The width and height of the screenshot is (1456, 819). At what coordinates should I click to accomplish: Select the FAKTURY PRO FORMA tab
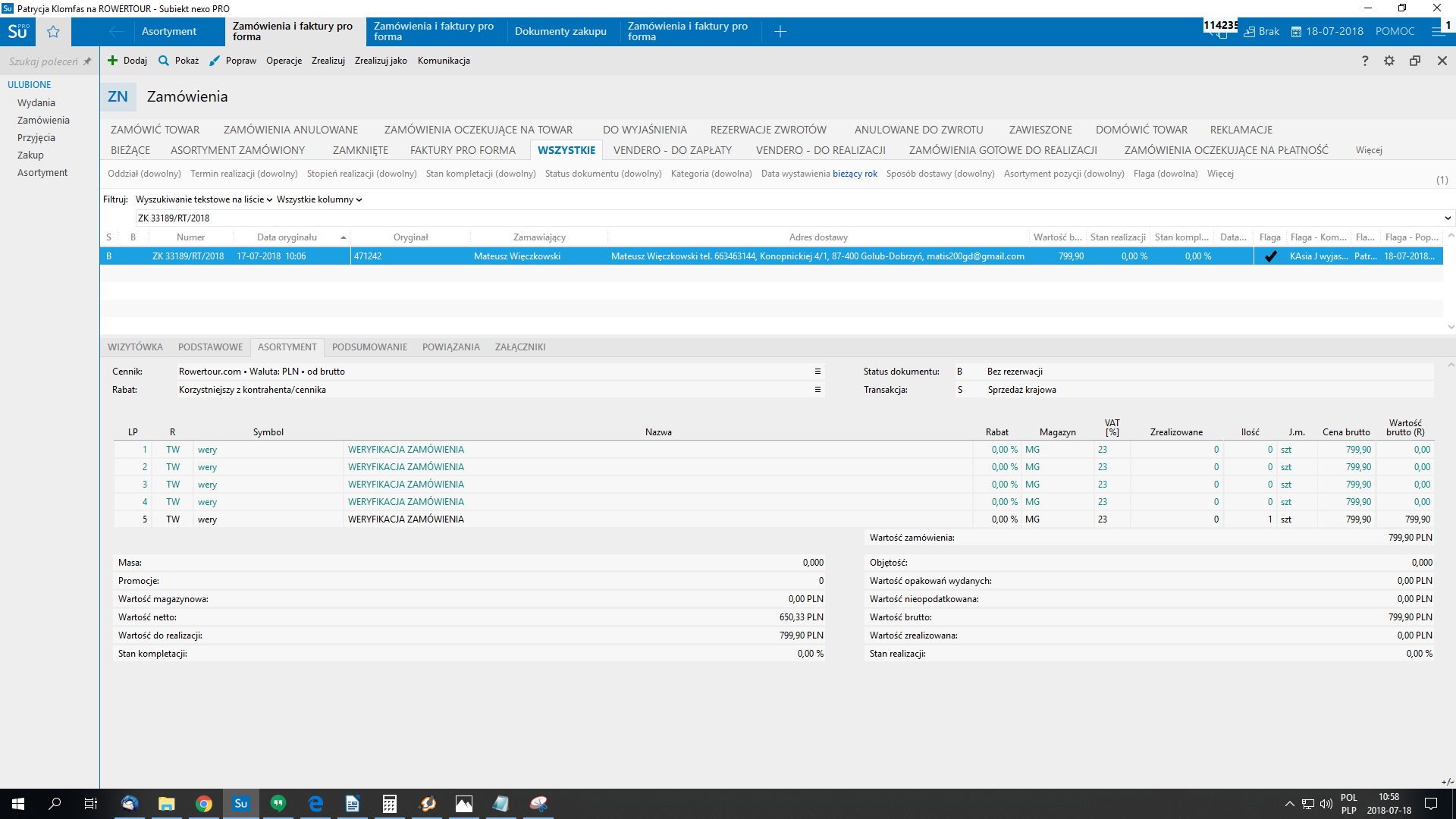coord(463,150)
